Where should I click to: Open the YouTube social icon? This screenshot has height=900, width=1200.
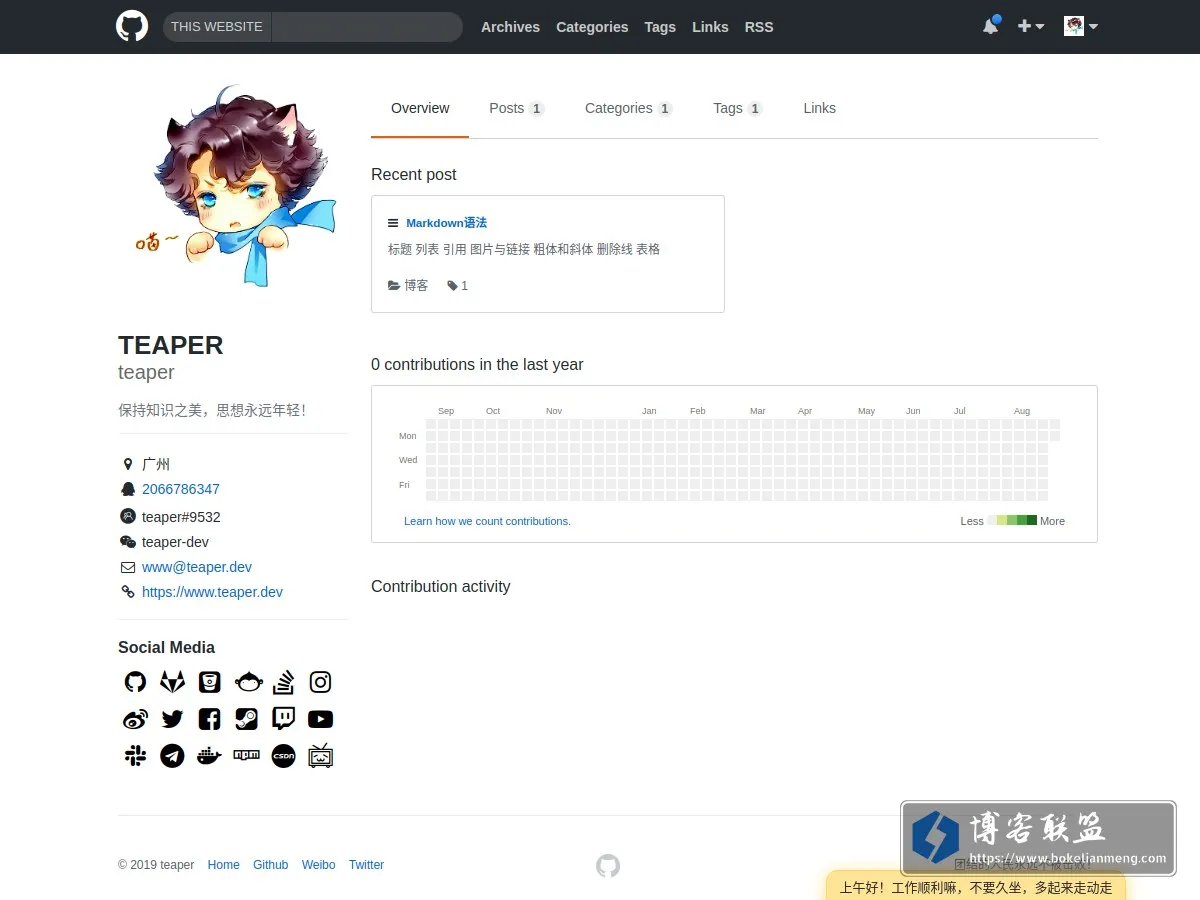320,719
